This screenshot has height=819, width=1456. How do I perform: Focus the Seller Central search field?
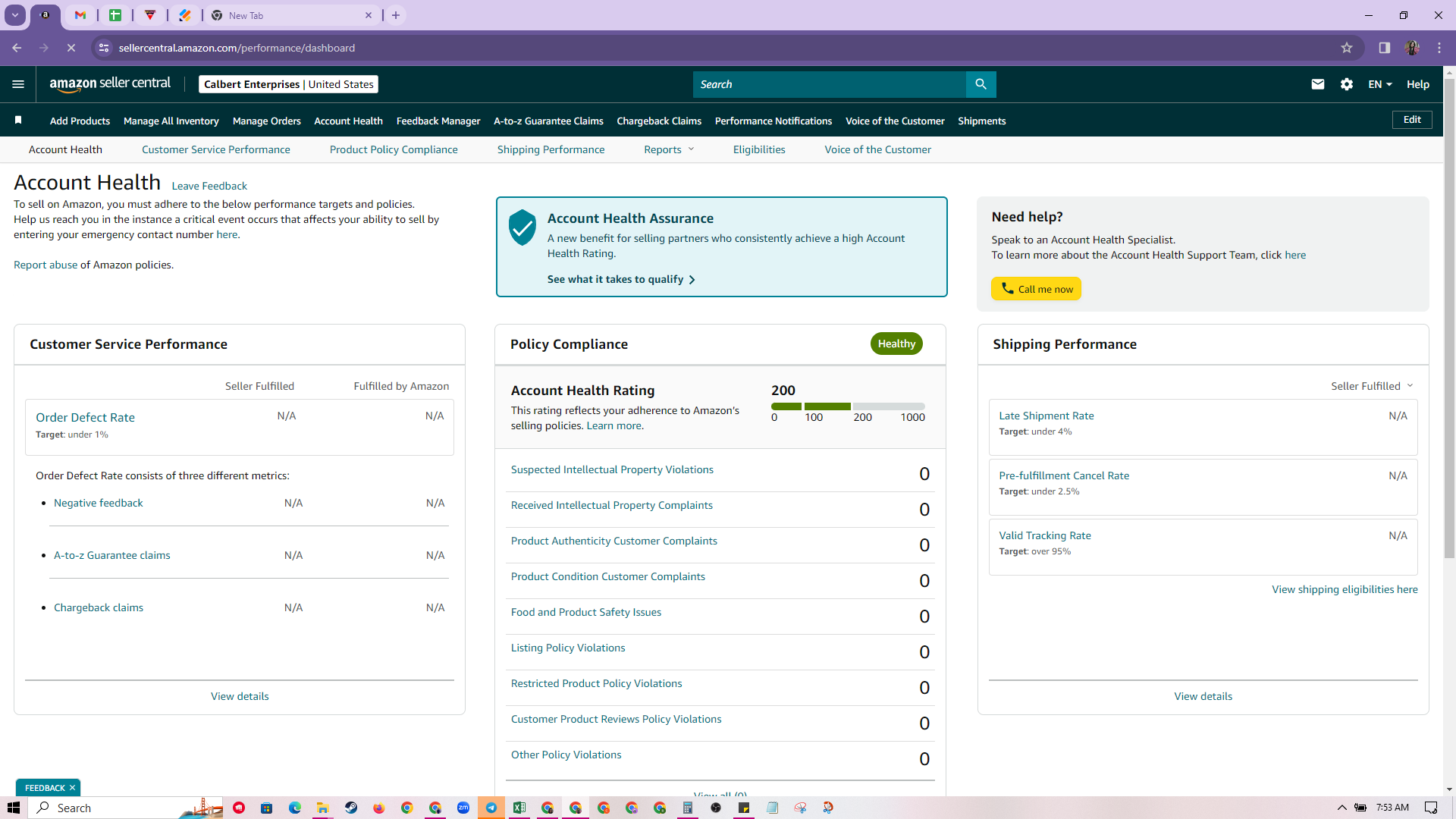pyautogui.click(x=830, y=84)
